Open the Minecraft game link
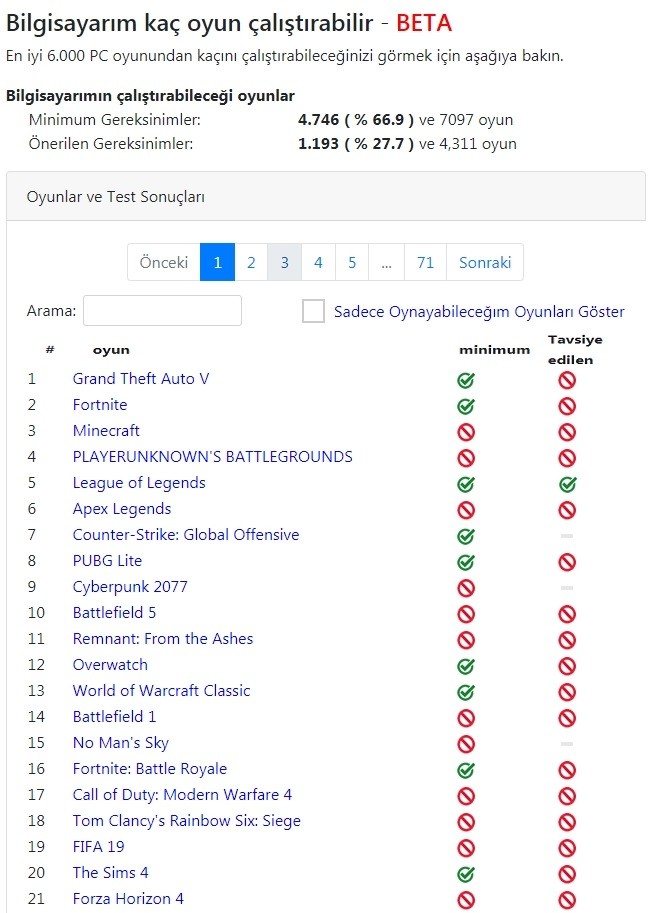The height and width of the screenshot is (913, 650). (106, 431)
